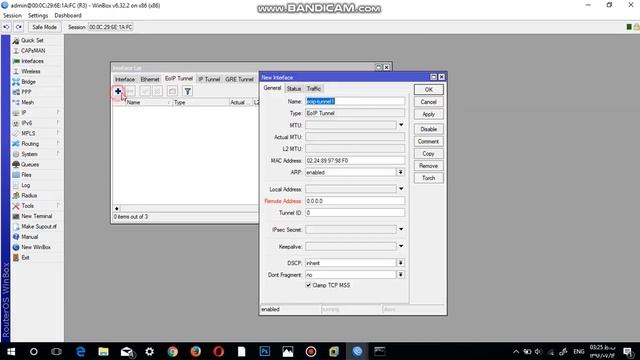Open Microsoft Edge from the taskbar
Image resolution: width=640 pixels, height=360 pixels.
click(x=80, y=351)
